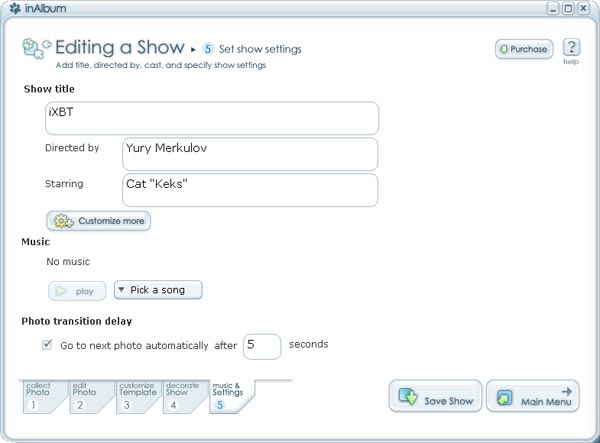Click the seconds delay field showing 5
The image size is (600, 443).
pos(262,347)
